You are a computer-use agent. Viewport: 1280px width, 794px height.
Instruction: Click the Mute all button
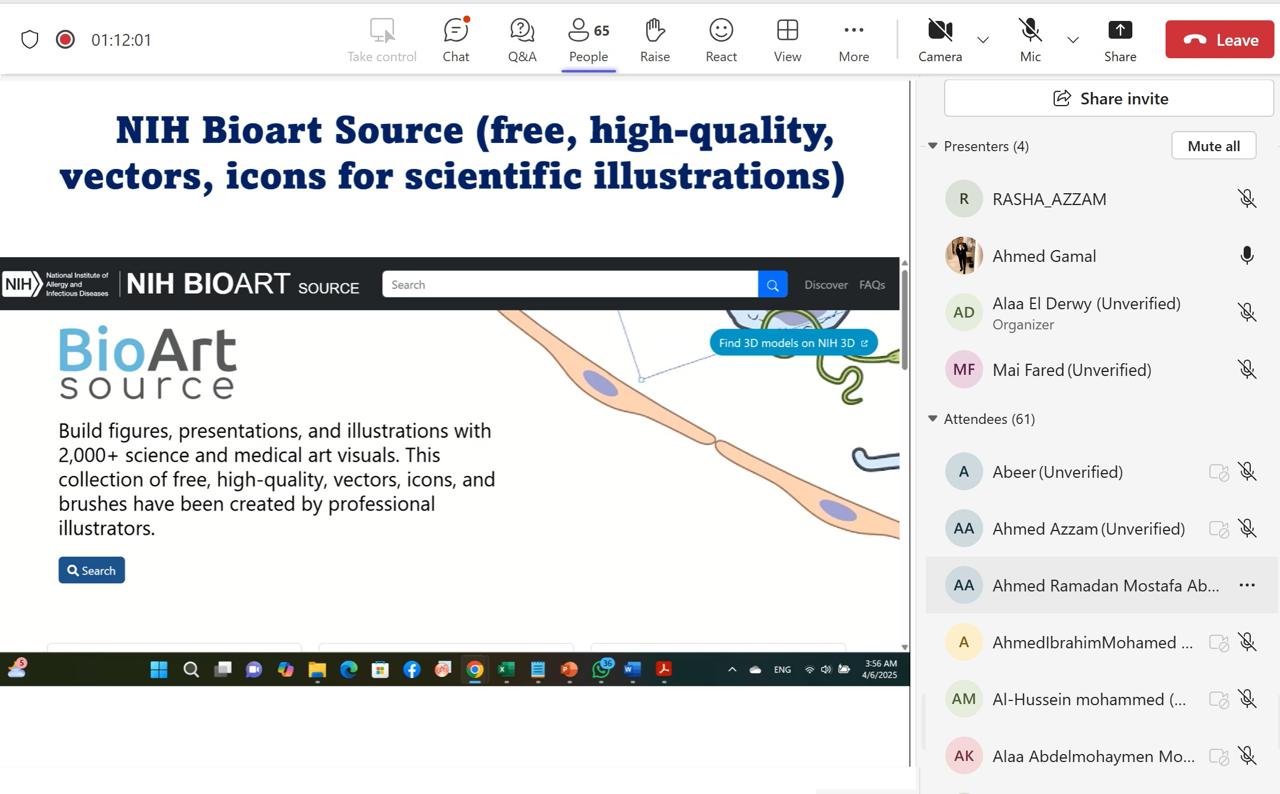pyautogui.click(x=1213, y=146)
